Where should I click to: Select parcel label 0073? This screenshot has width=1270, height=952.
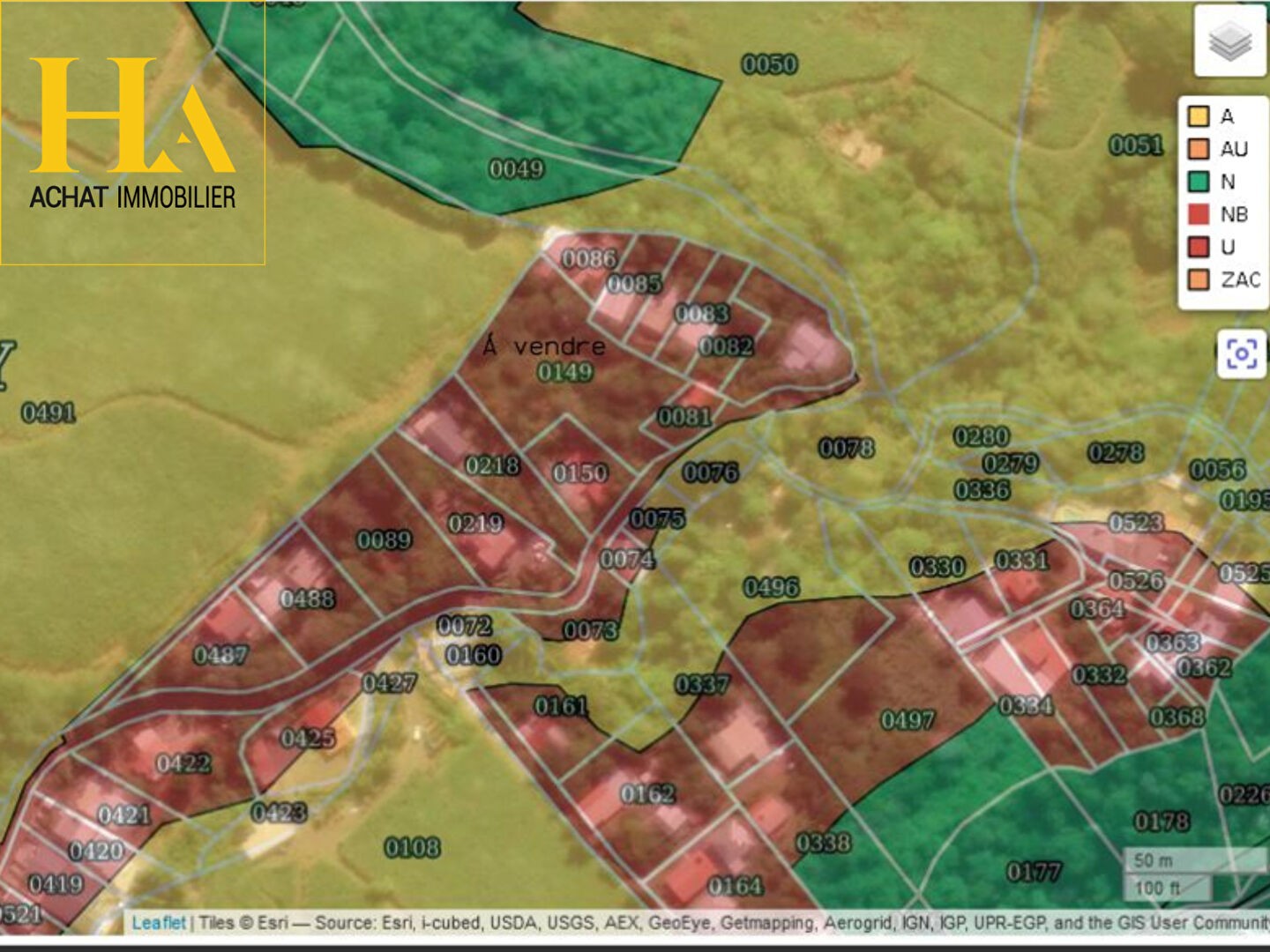(x=590, y=630)
